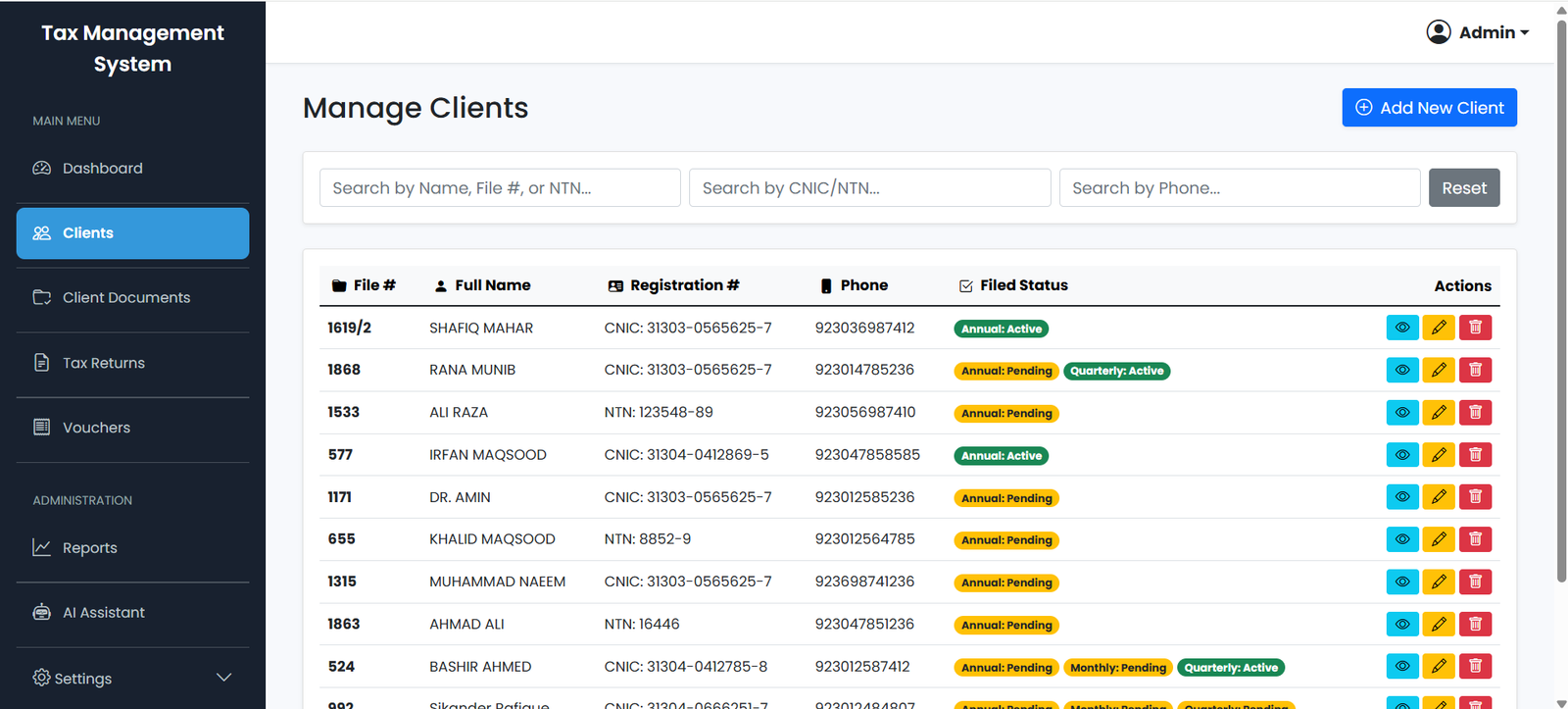The width and height of the screenshot is (1568, 709).
Task: Click the Tax Management System title
Action: pos(132,48)
